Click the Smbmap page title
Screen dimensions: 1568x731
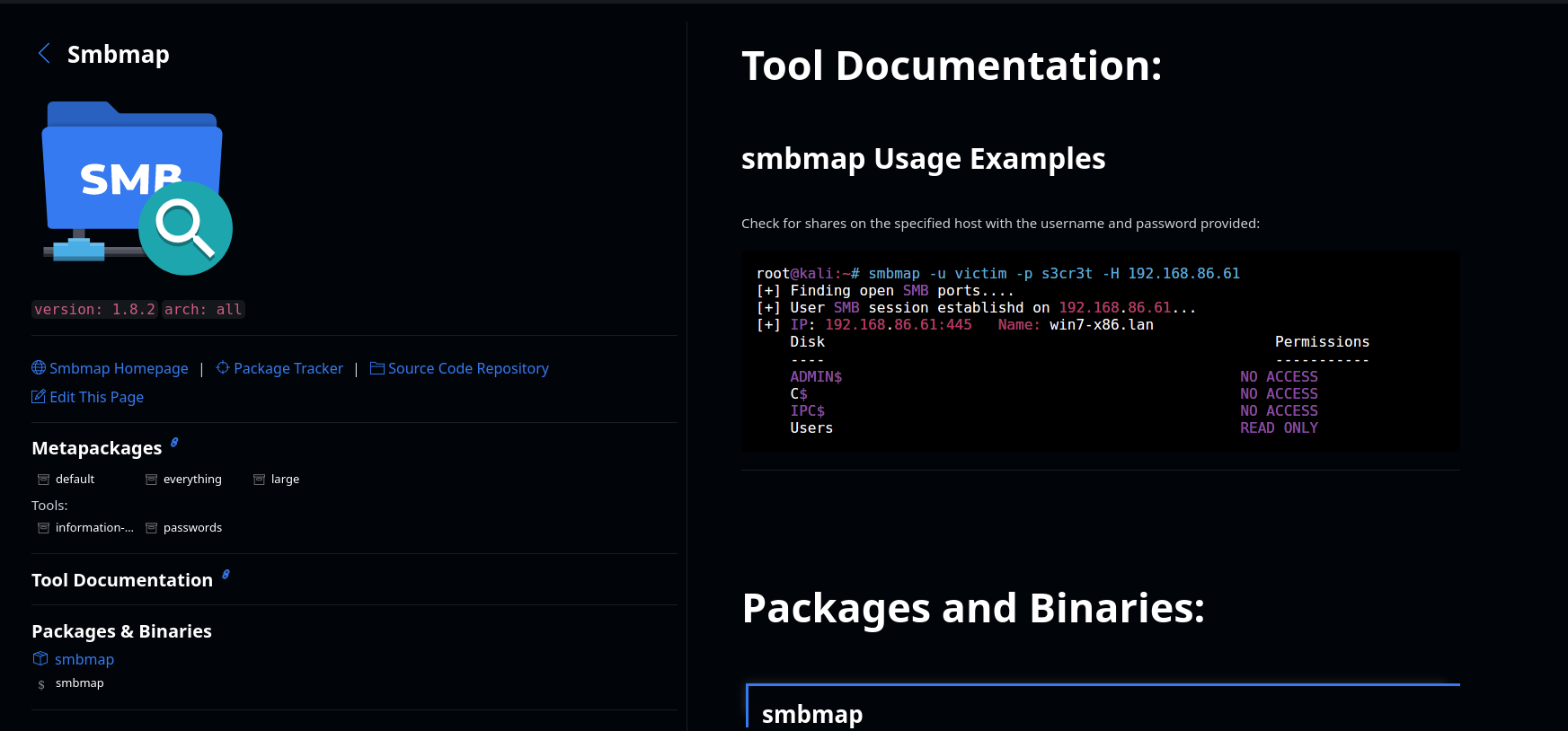pyautogui.click(x=118, y=54)
